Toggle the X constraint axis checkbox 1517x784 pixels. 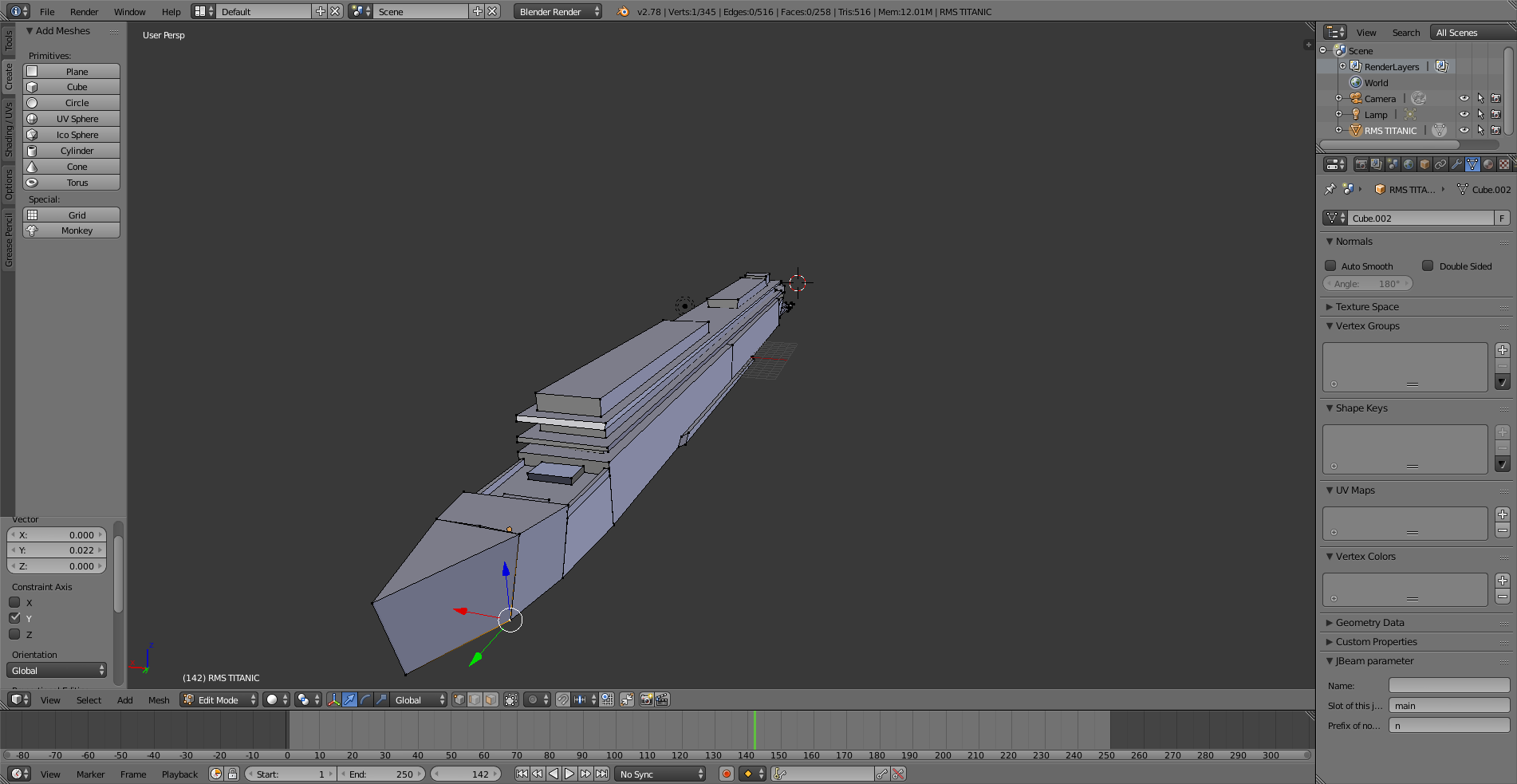coord(14,602)
